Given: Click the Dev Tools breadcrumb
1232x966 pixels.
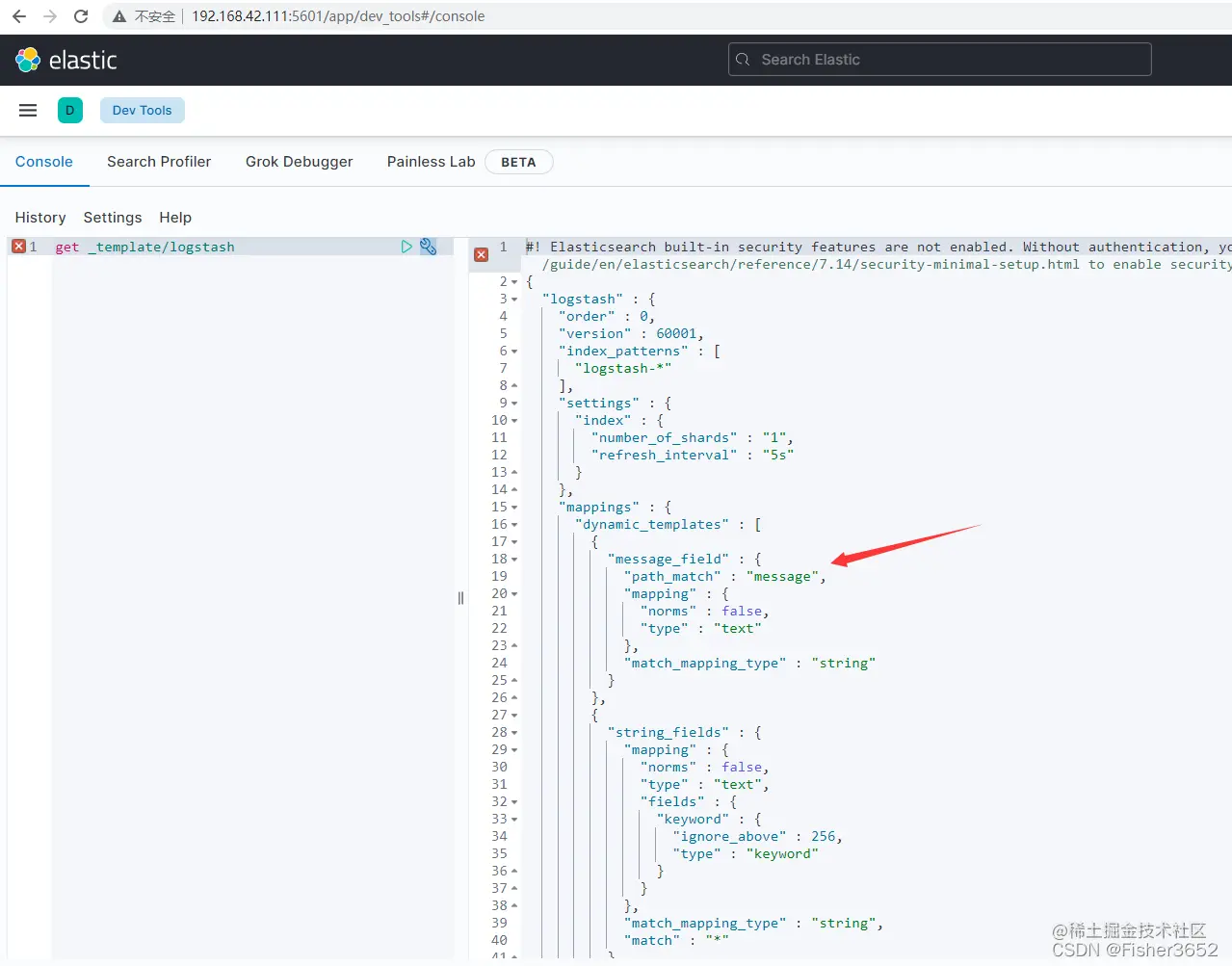Looking at the screenshot, I should tap(142, 111).
